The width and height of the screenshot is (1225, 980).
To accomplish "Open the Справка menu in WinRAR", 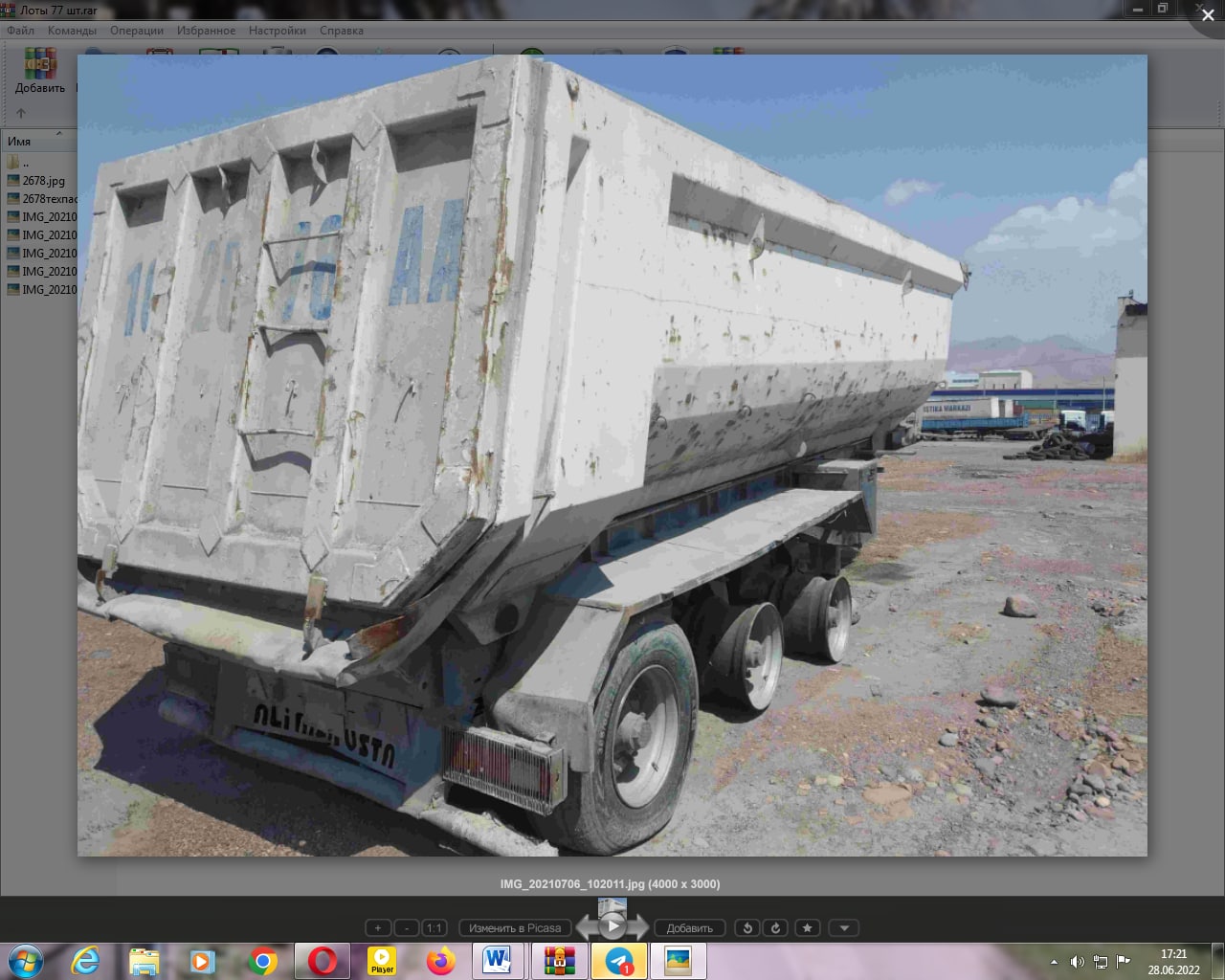I will [342, 31].
